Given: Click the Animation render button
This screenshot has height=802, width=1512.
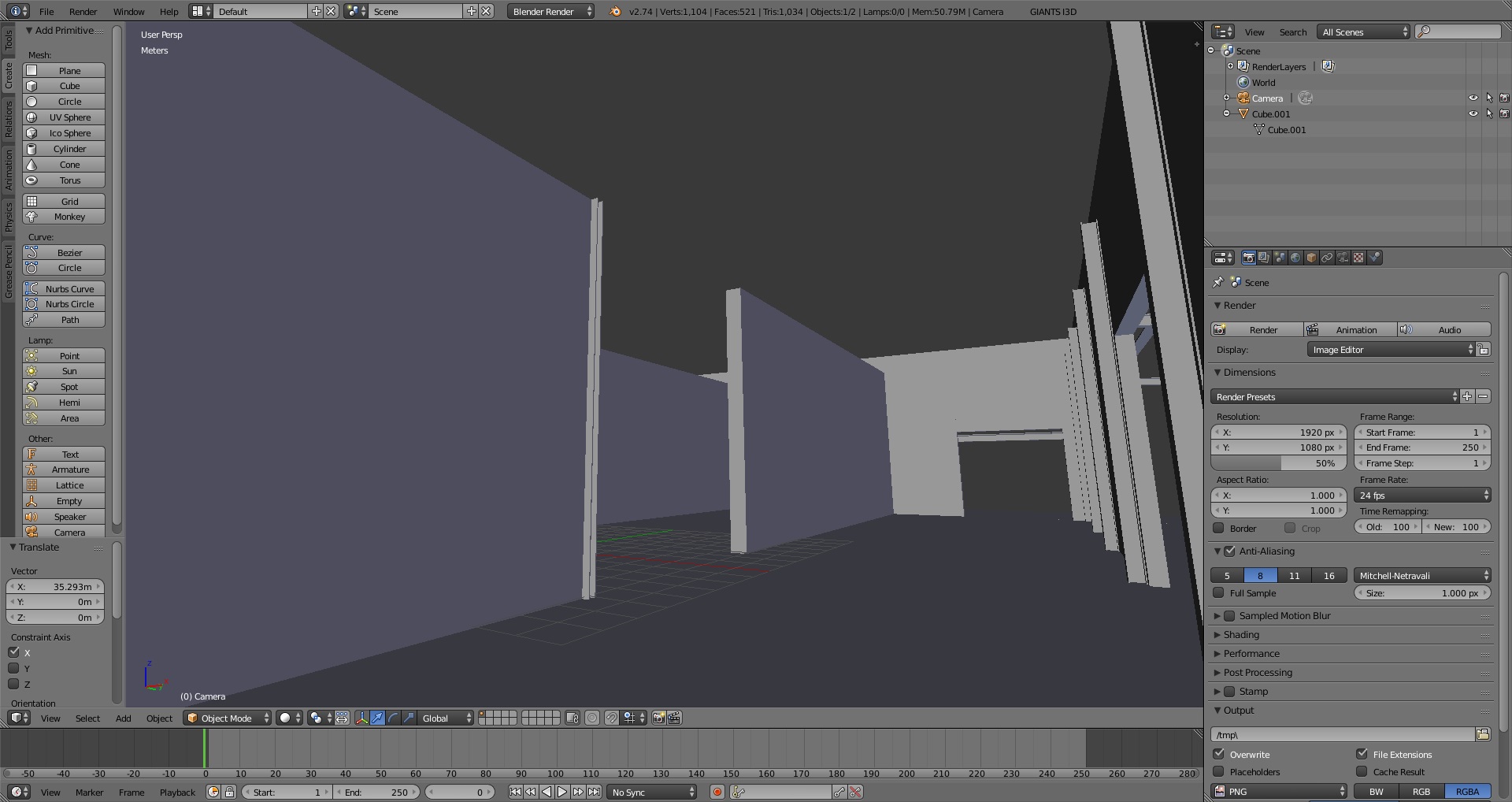Looking at the screenshot, I should (x=1351, y=329).
